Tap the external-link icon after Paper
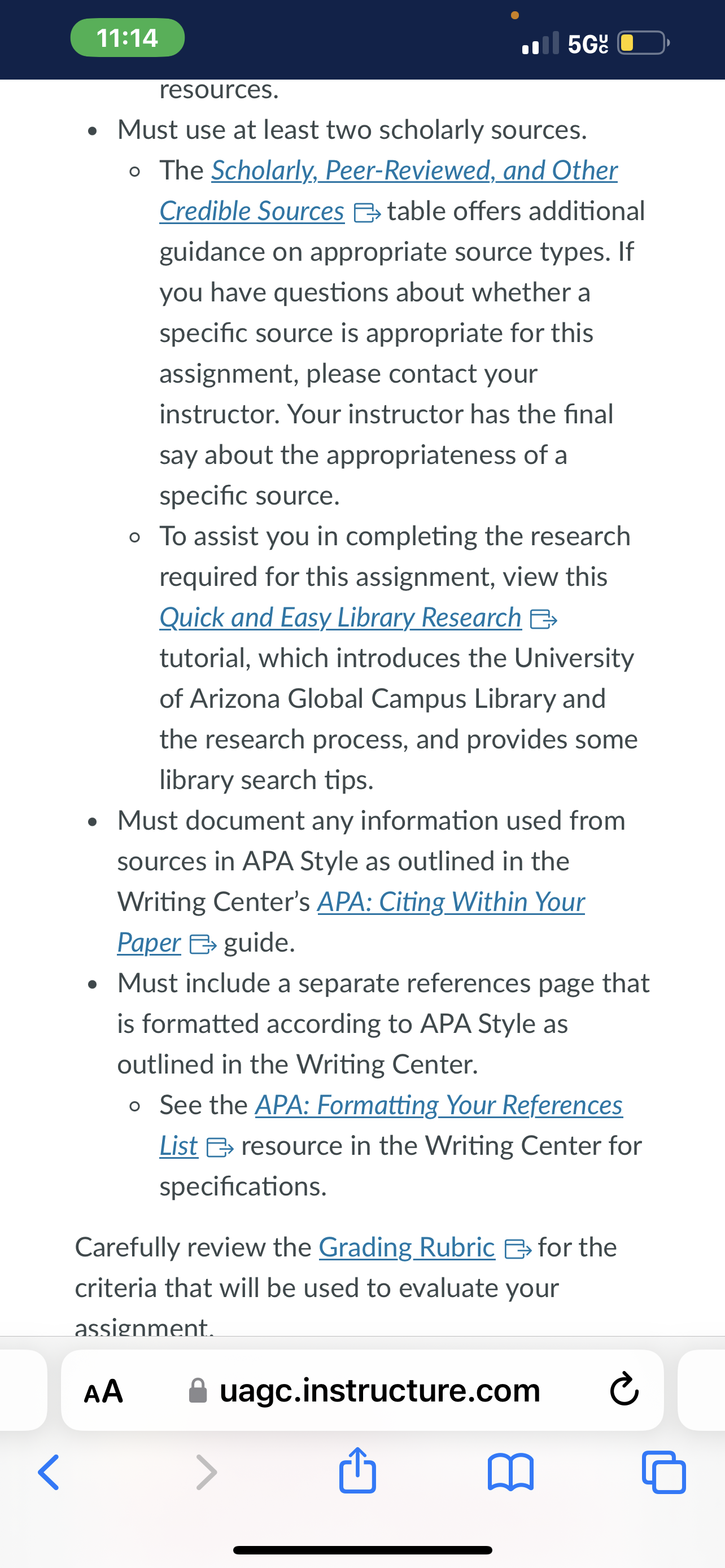Screen dimensions: 725x1568 (203, 944)
